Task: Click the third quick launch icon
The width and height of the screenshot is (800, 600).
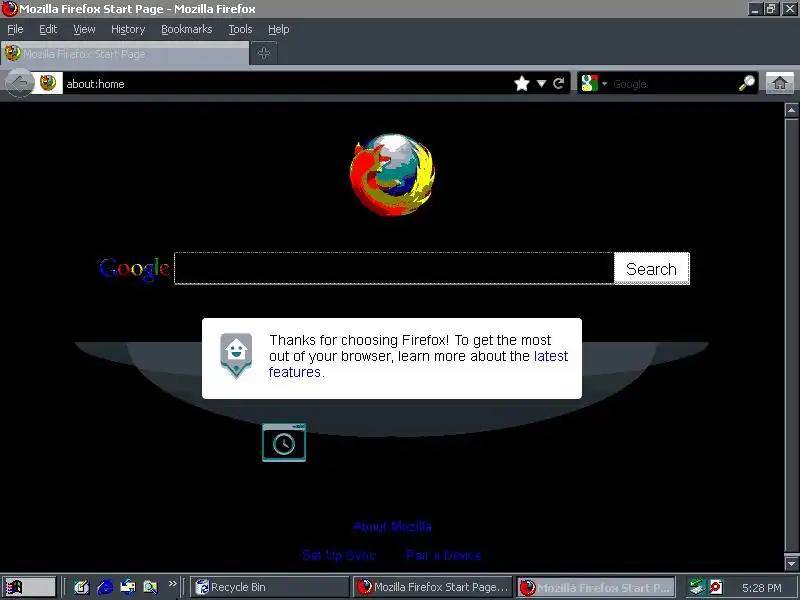Action: click(128, 587)
